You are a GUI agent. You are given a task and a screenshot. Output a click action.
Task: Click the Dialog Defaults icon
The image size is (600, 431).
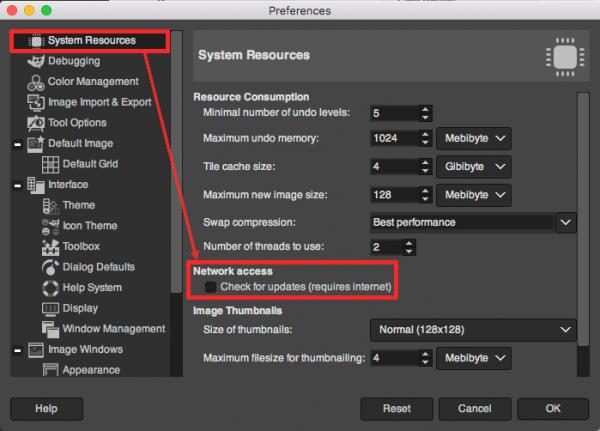point(51,267)
